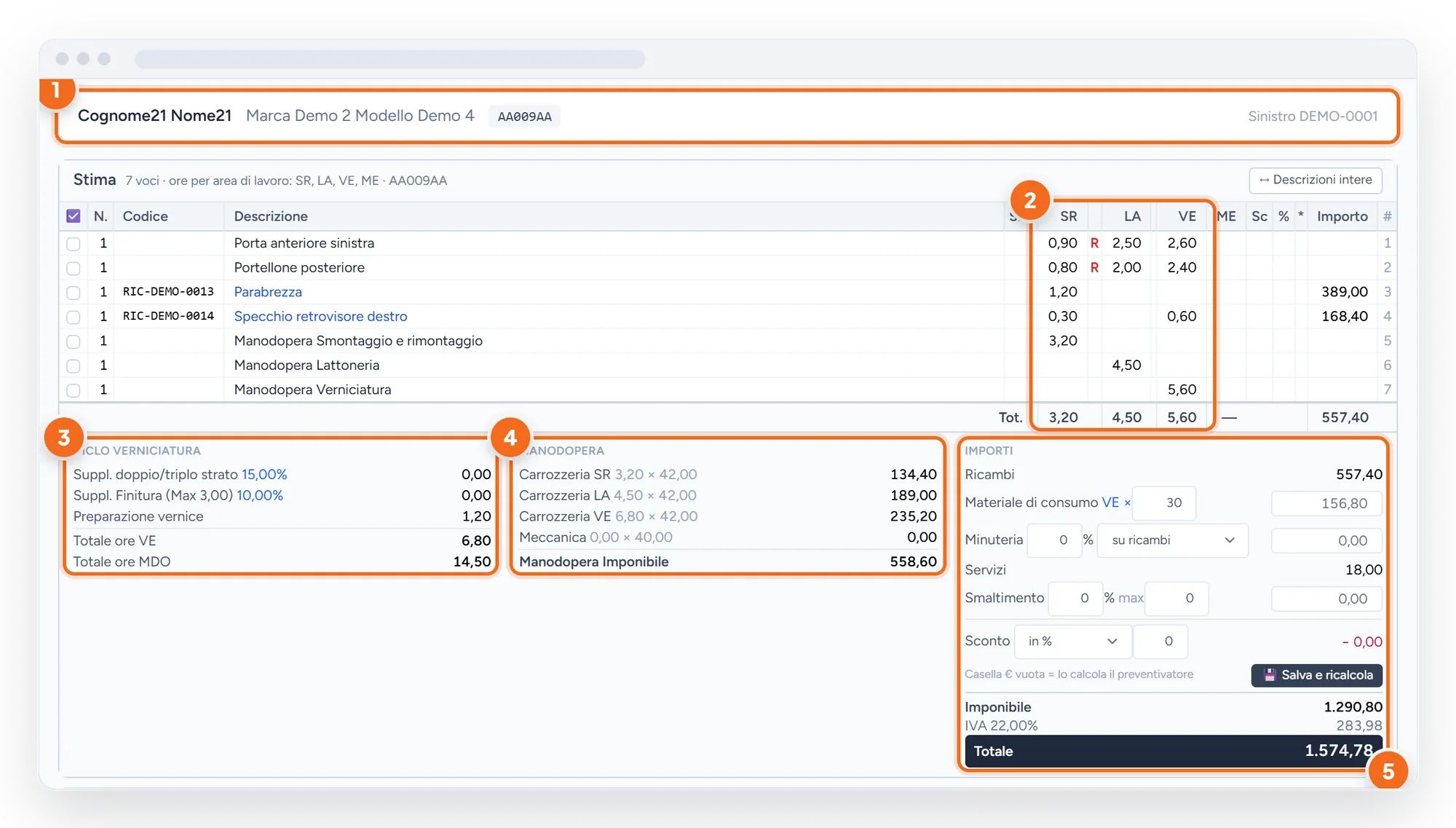Click the Totale ore MDO value 14,50
Screen dimensions: 1456x828
[472, 561]
